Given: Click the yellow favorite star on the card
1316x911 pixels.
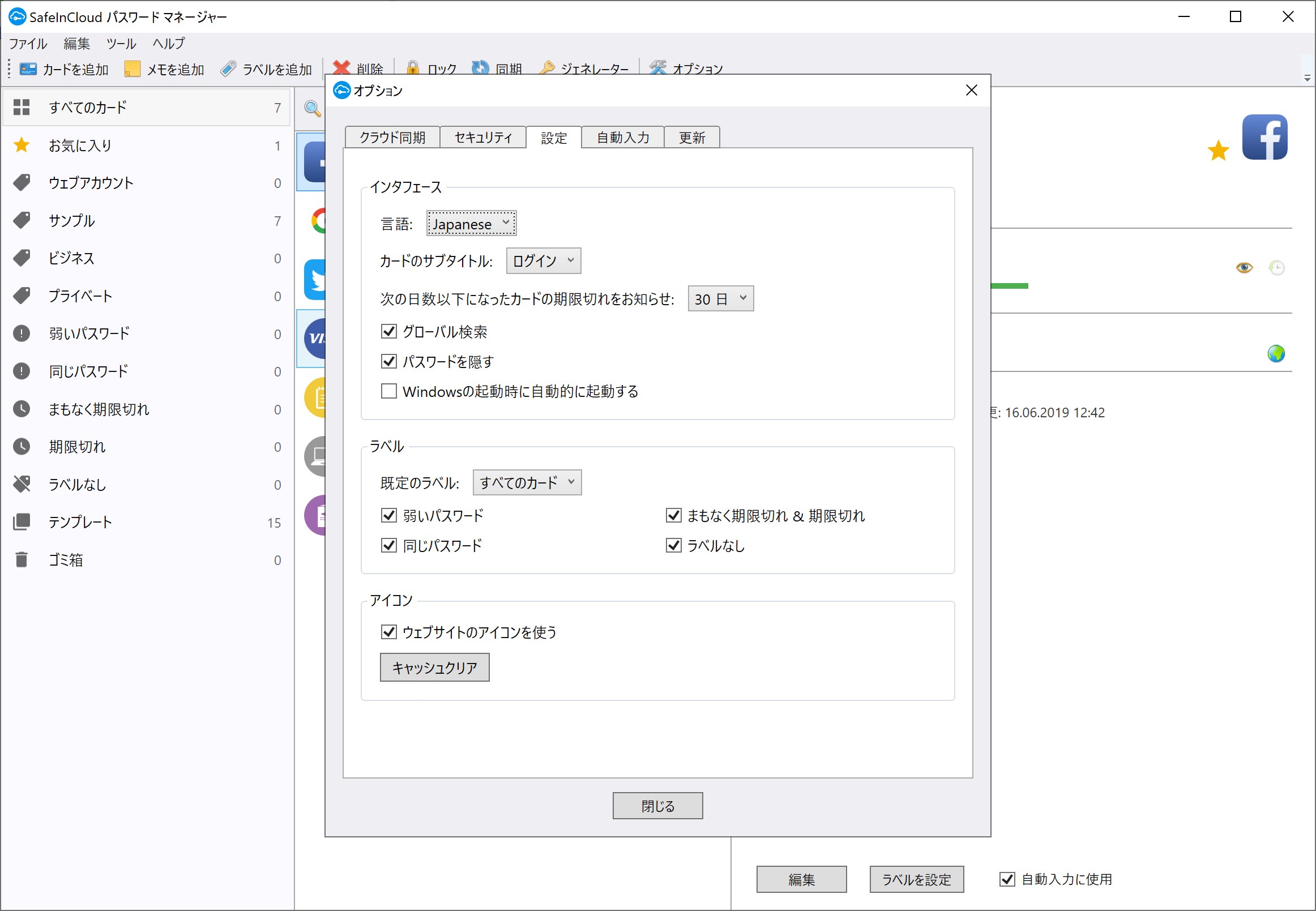Looking at the screenshot, I should pyautogui.click(x=1218, y=151).
